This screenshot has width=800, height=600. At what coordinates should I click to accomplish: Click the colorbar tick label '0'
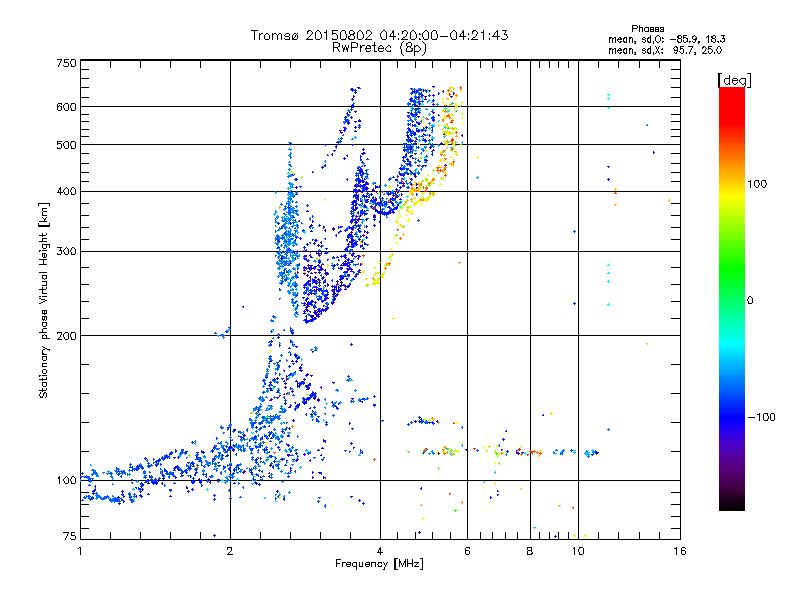(x=750, y=301)
